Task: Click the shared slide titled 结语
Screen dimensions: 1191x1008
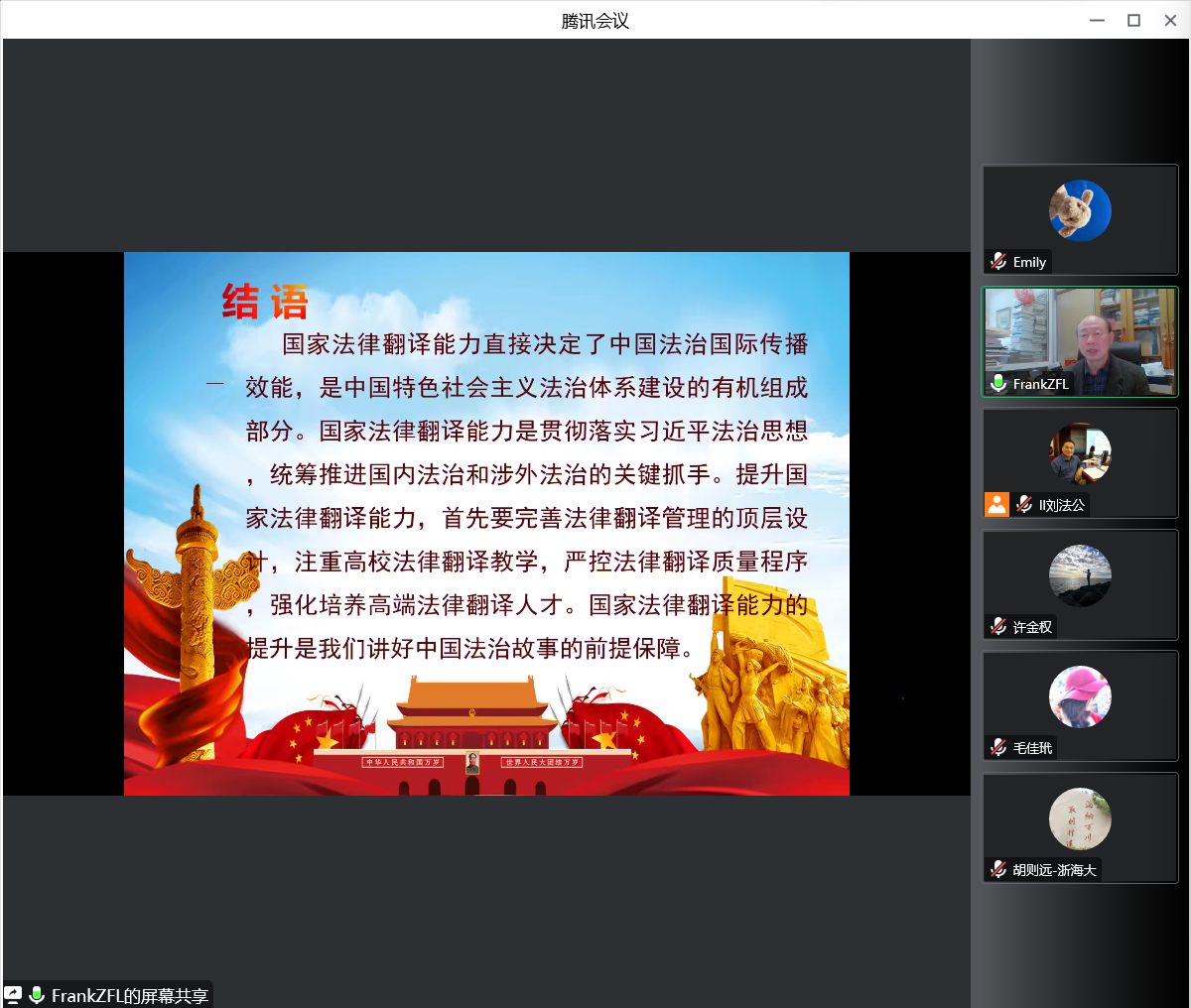Action: [x=486, y=523]
